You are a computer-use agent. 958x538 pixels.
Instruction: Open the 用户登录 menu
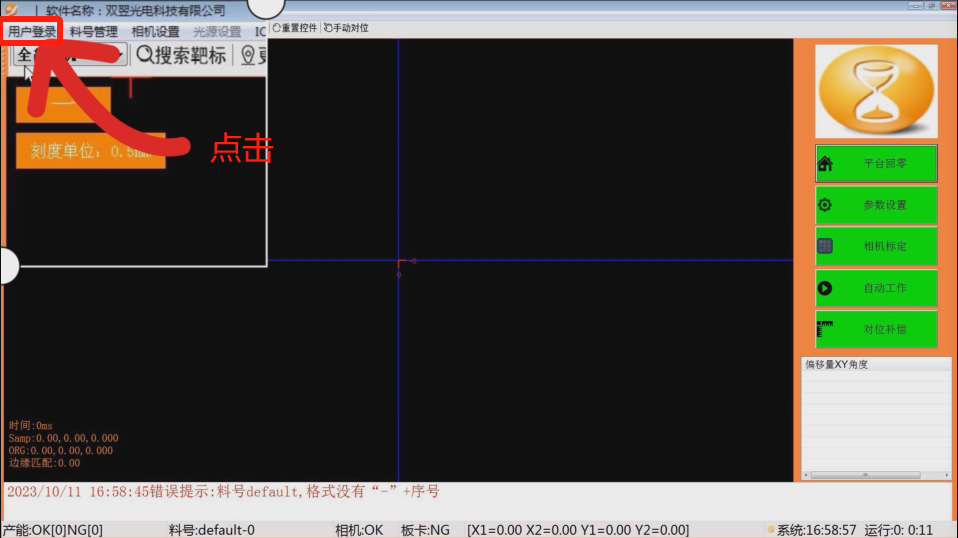[32, 32]
